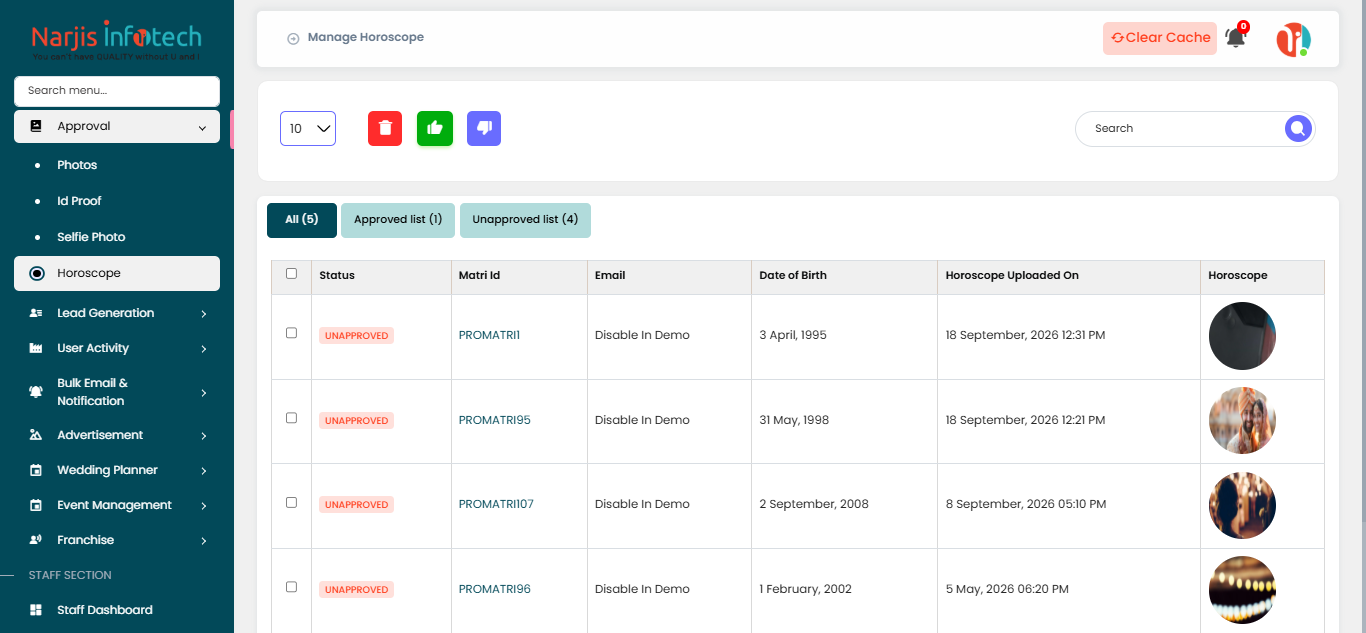Image resolution: width=1366 pixels, height=633 pixels.
Task: Expand the Lead Generation submenu
Action: [203, 313]
